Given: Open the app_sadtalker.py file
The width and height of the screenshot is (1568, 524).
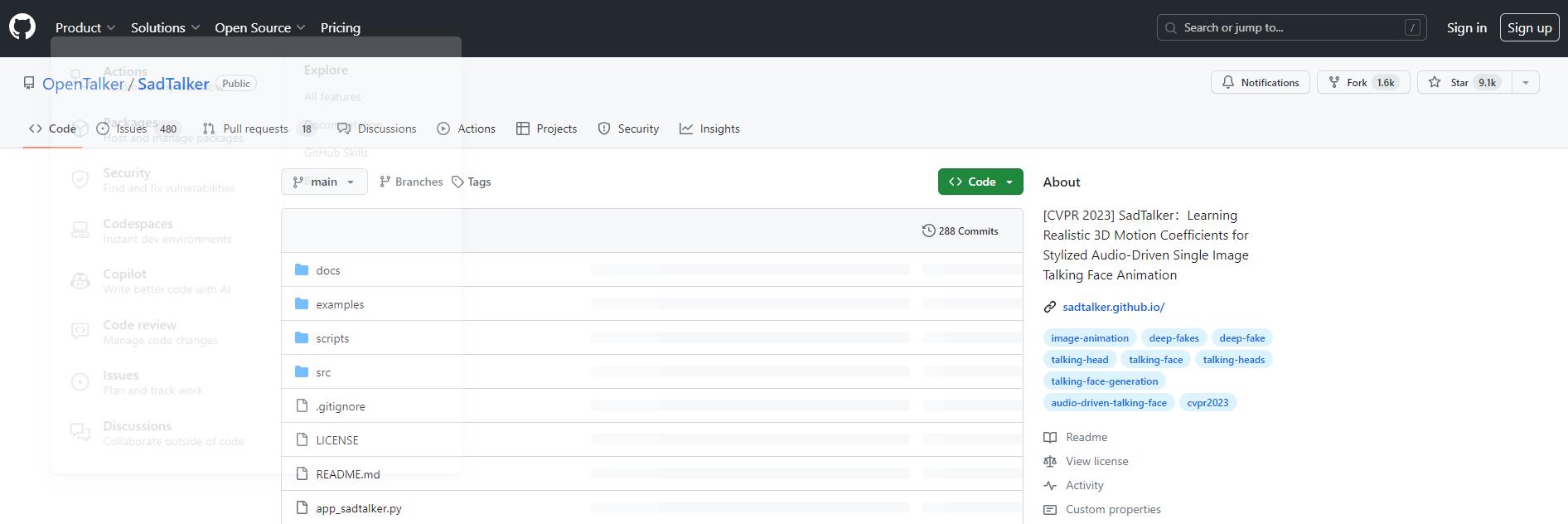Looking at the screenshot, I should [x=359, y=508].
